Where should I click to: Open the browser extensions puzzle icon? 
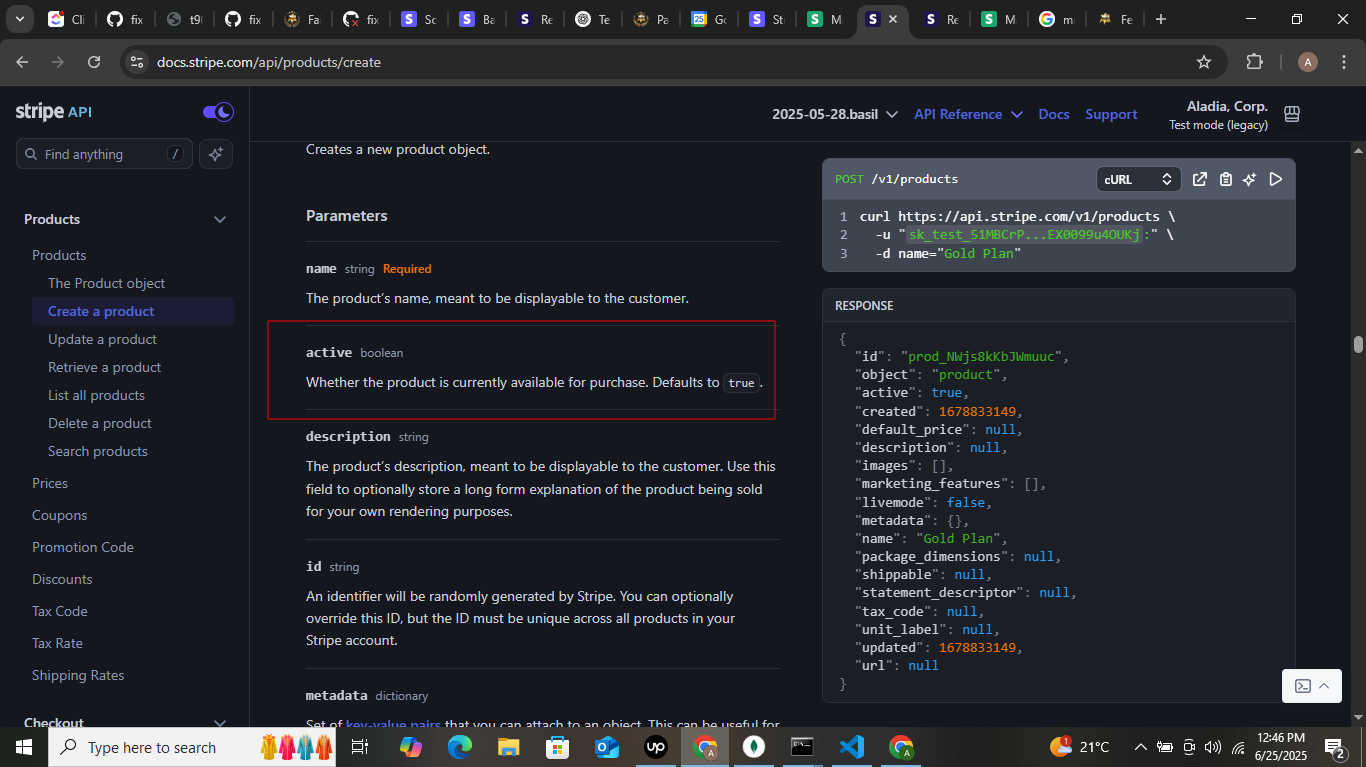pyautogui.click(x=1255, y=62)
